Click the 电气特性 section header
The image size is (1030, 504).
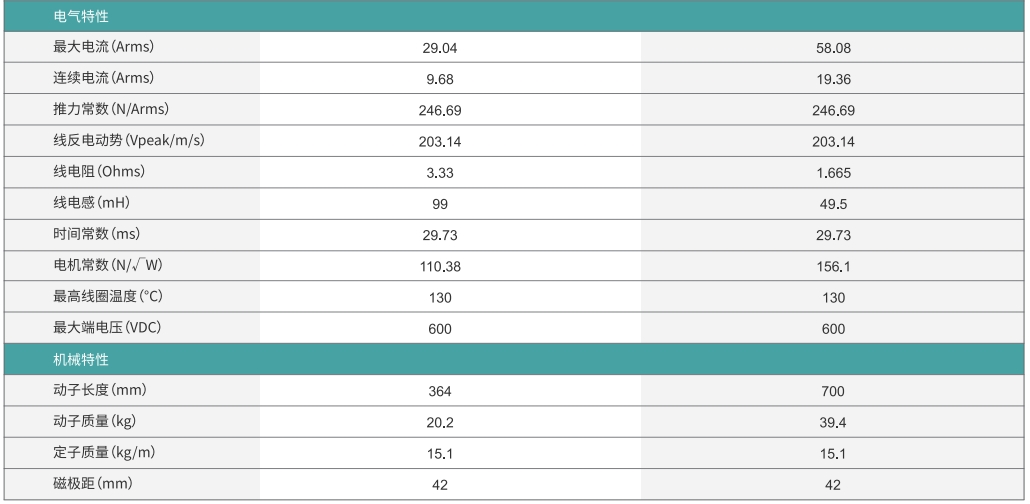82,17
